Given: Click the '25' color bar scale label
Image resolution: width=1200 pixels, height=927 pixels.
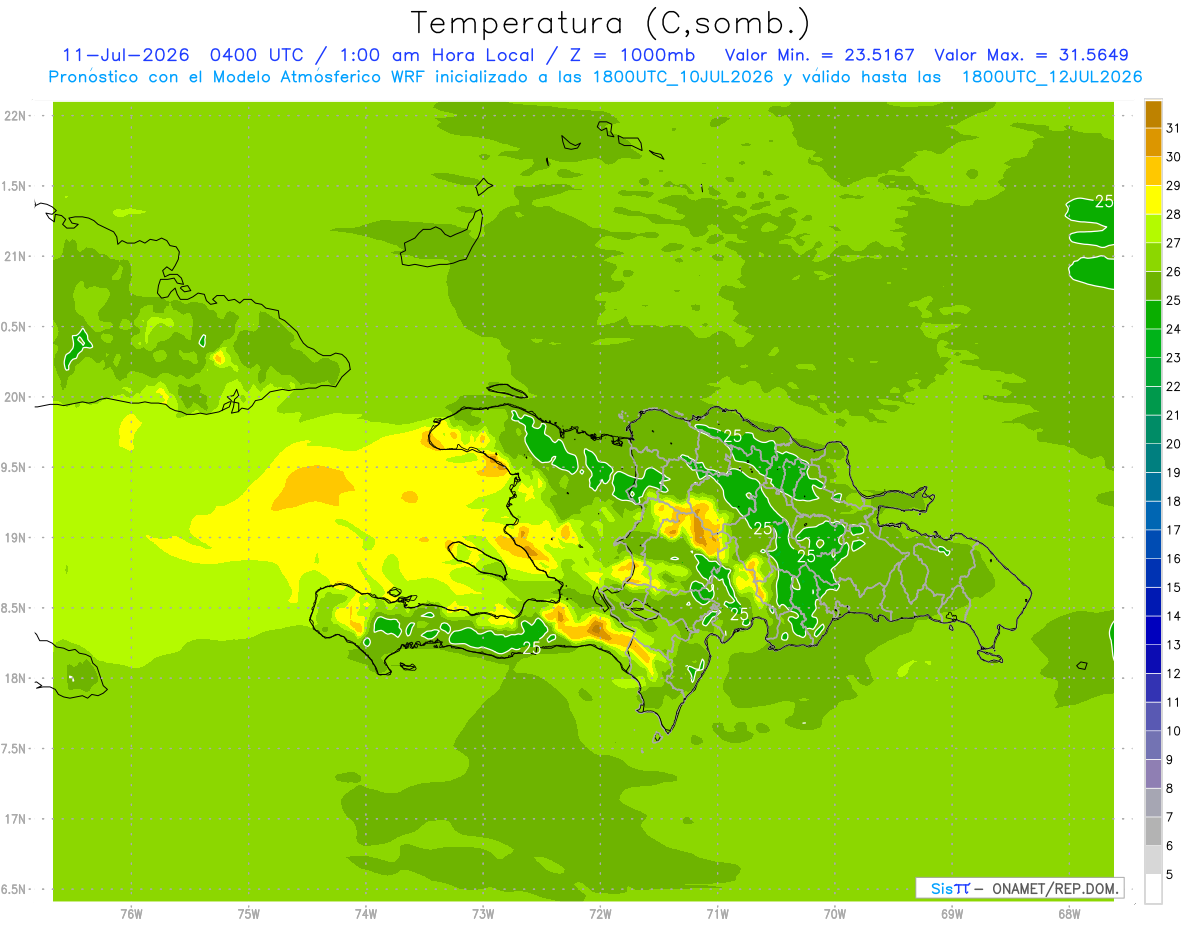Looking at the screenshot, I should [1174, 300].
